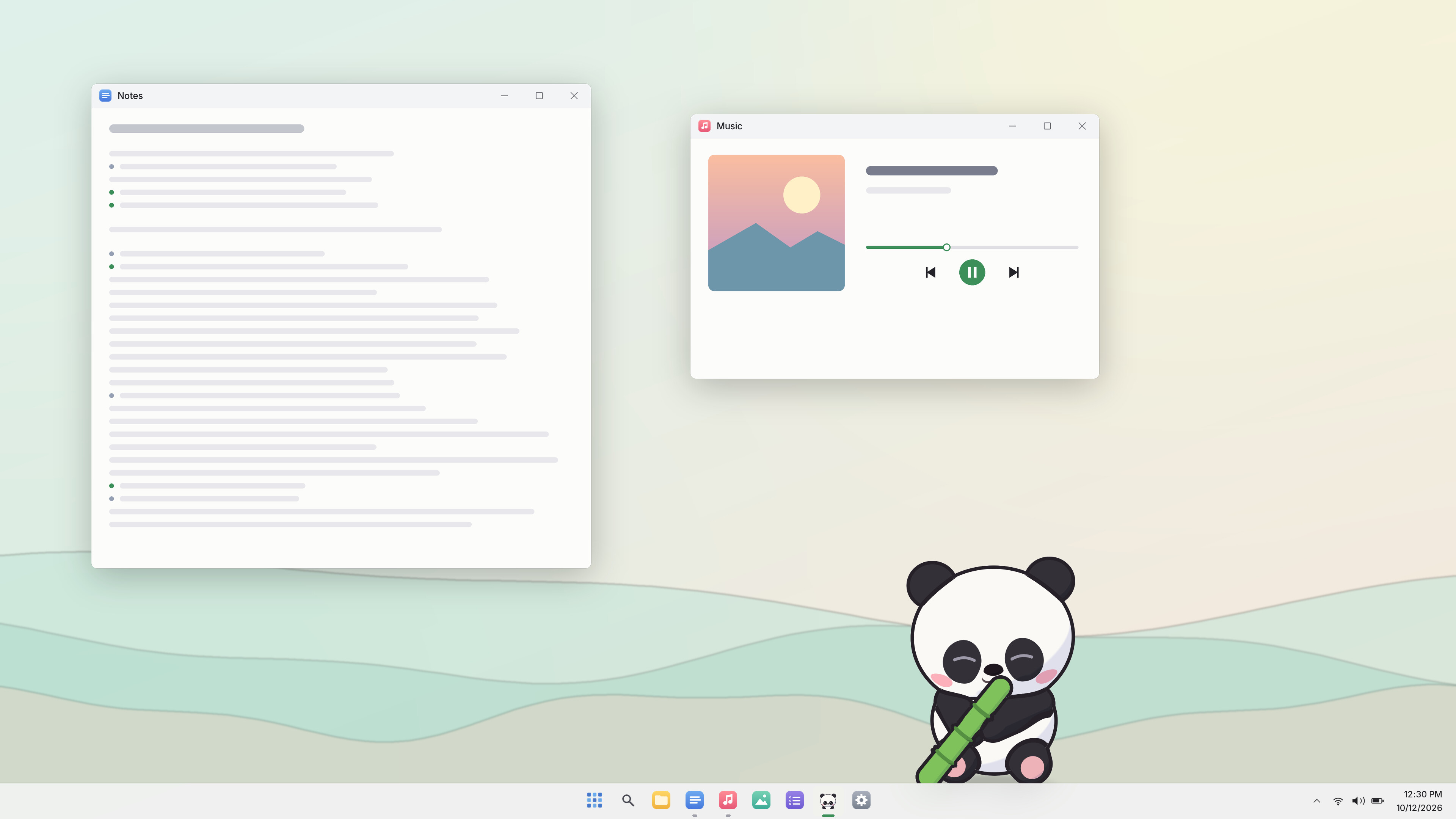Open the purple task list app
Screen dimensions: 1456x819
[x=794, y=800]
